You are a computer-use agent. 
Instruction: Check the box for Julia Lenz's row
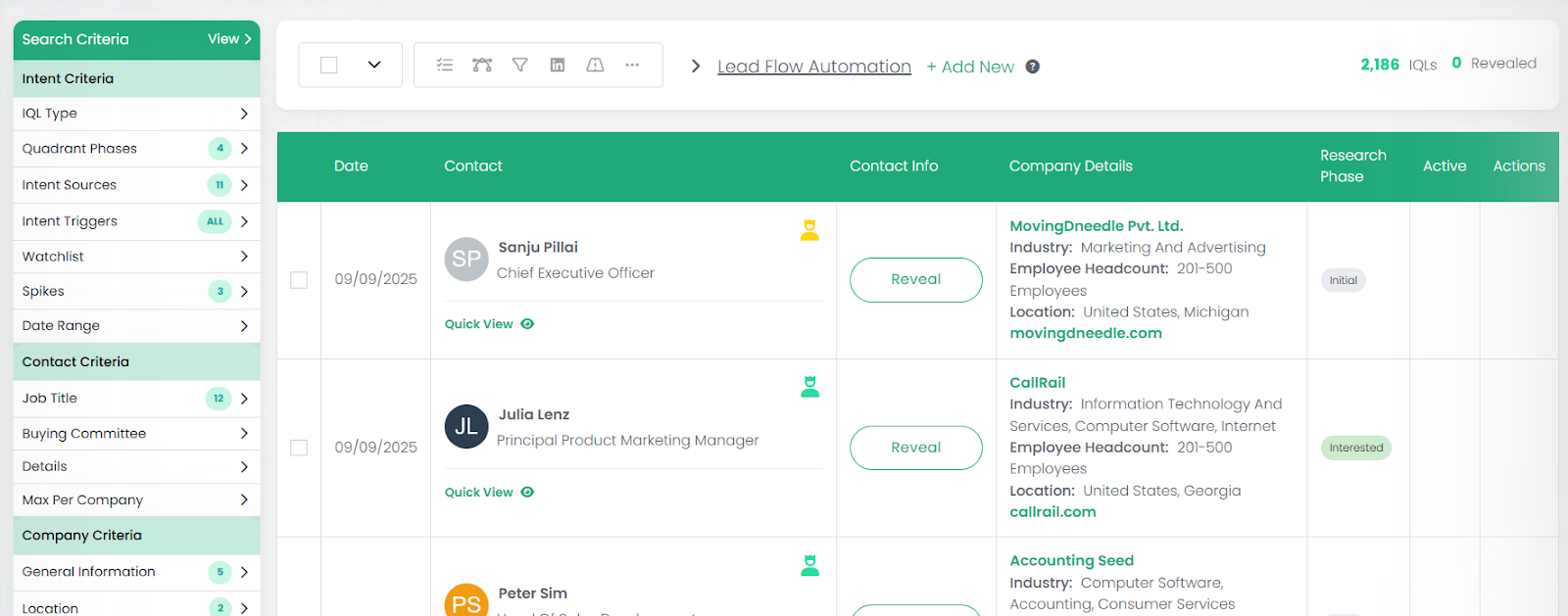click(299, 448)
